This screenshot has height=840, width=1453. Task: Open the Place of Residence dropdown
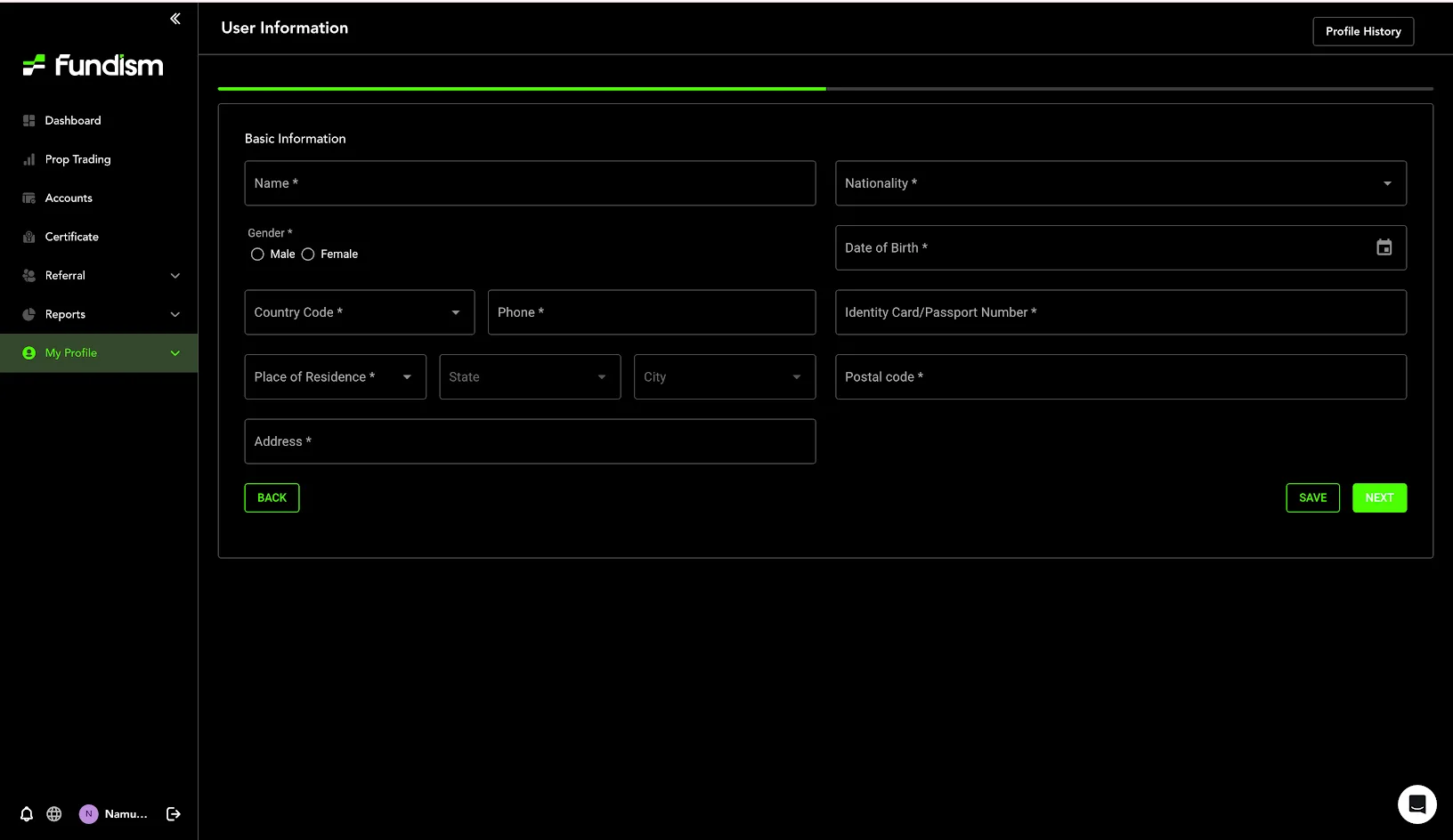coord(335,376)
